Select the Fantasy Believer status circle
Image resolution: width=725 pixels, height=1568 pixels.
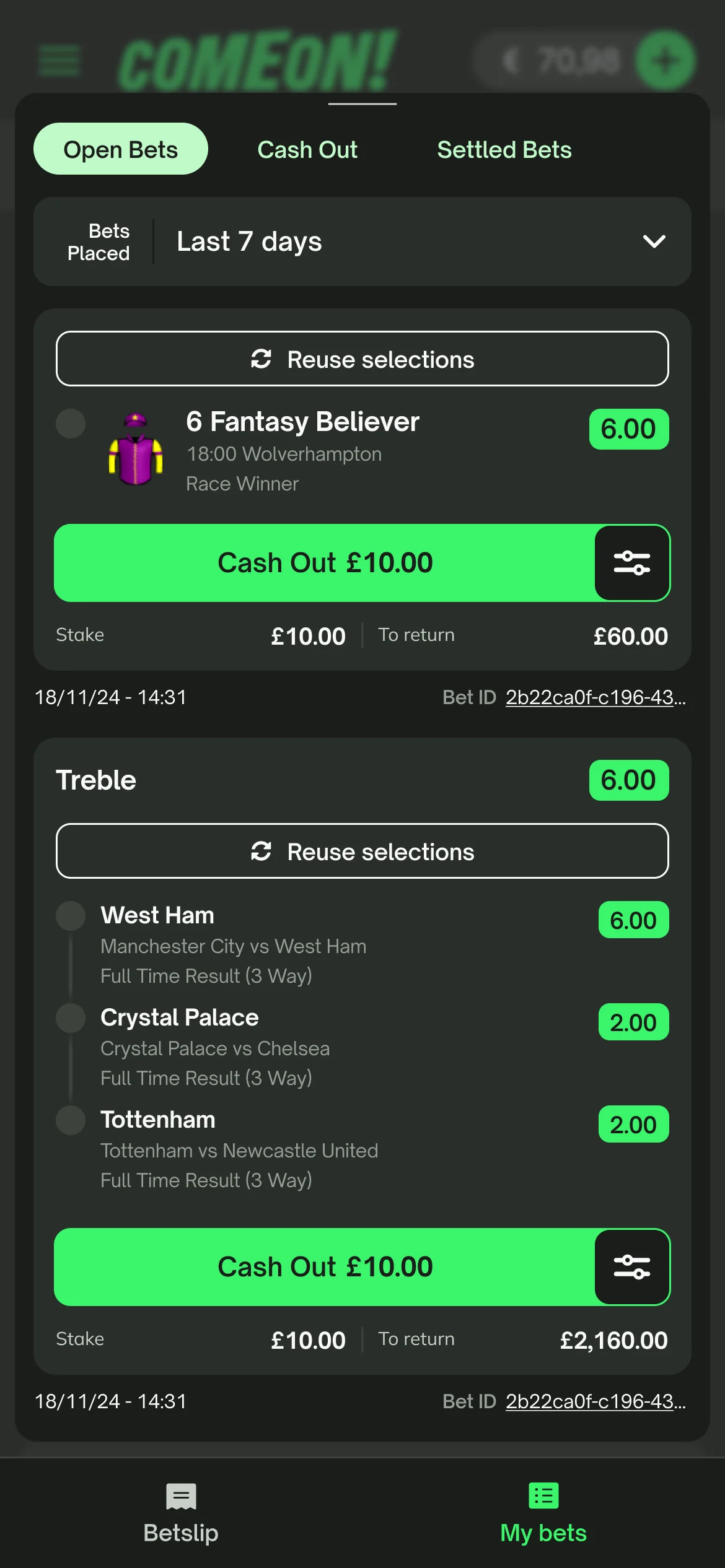coord(71,424)
